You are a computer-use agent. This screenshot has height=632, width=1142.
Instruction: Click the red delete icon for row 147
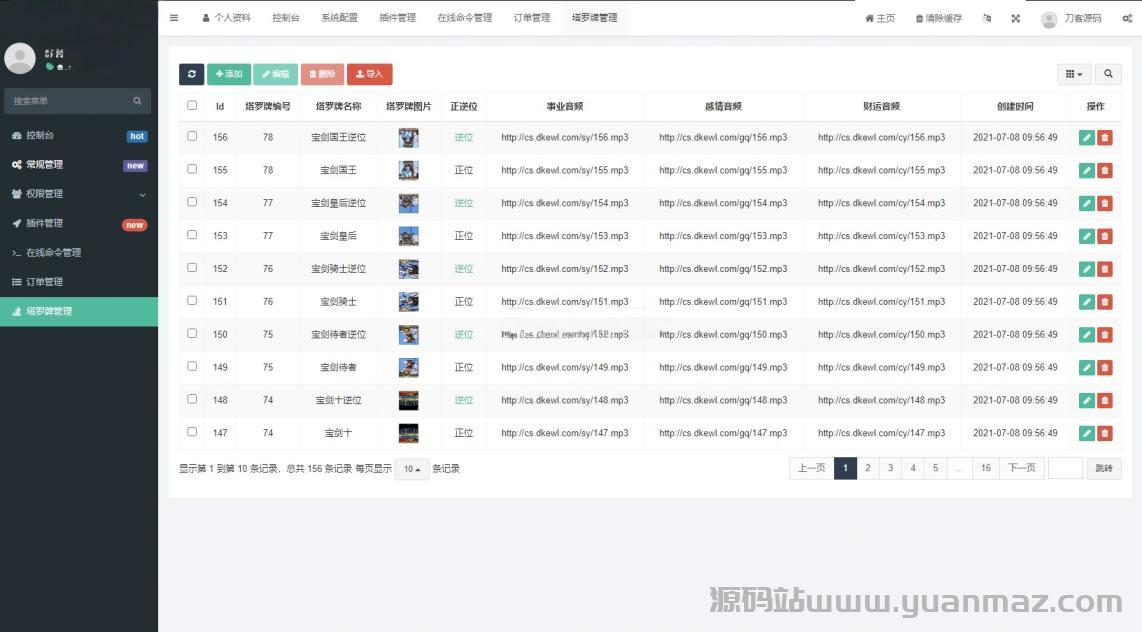click(x=1104, y=433)
